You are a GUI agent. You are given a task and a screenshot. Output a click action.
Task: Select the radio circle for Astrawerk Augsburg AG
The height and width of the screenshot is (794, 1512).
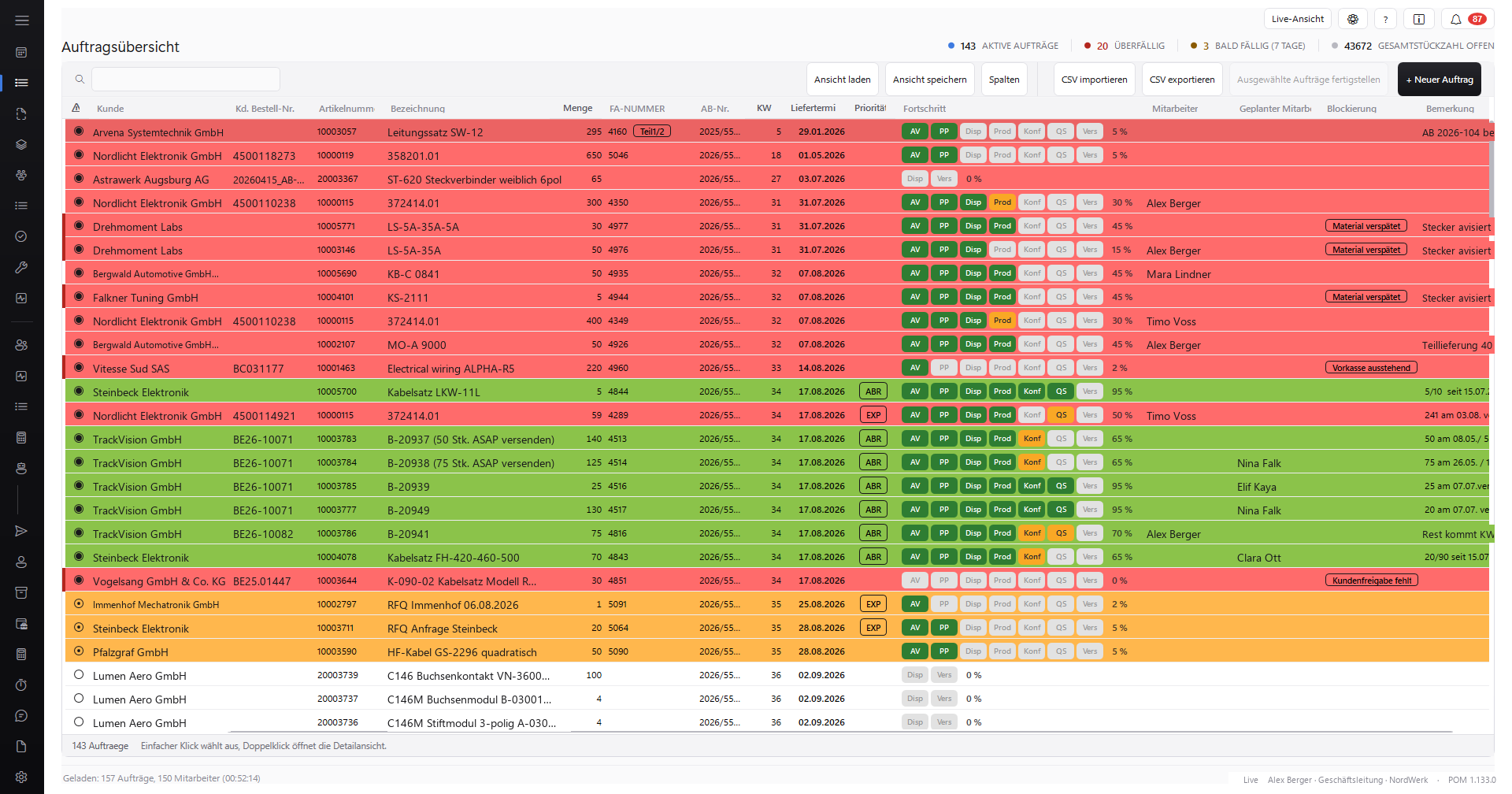point(79,179)
